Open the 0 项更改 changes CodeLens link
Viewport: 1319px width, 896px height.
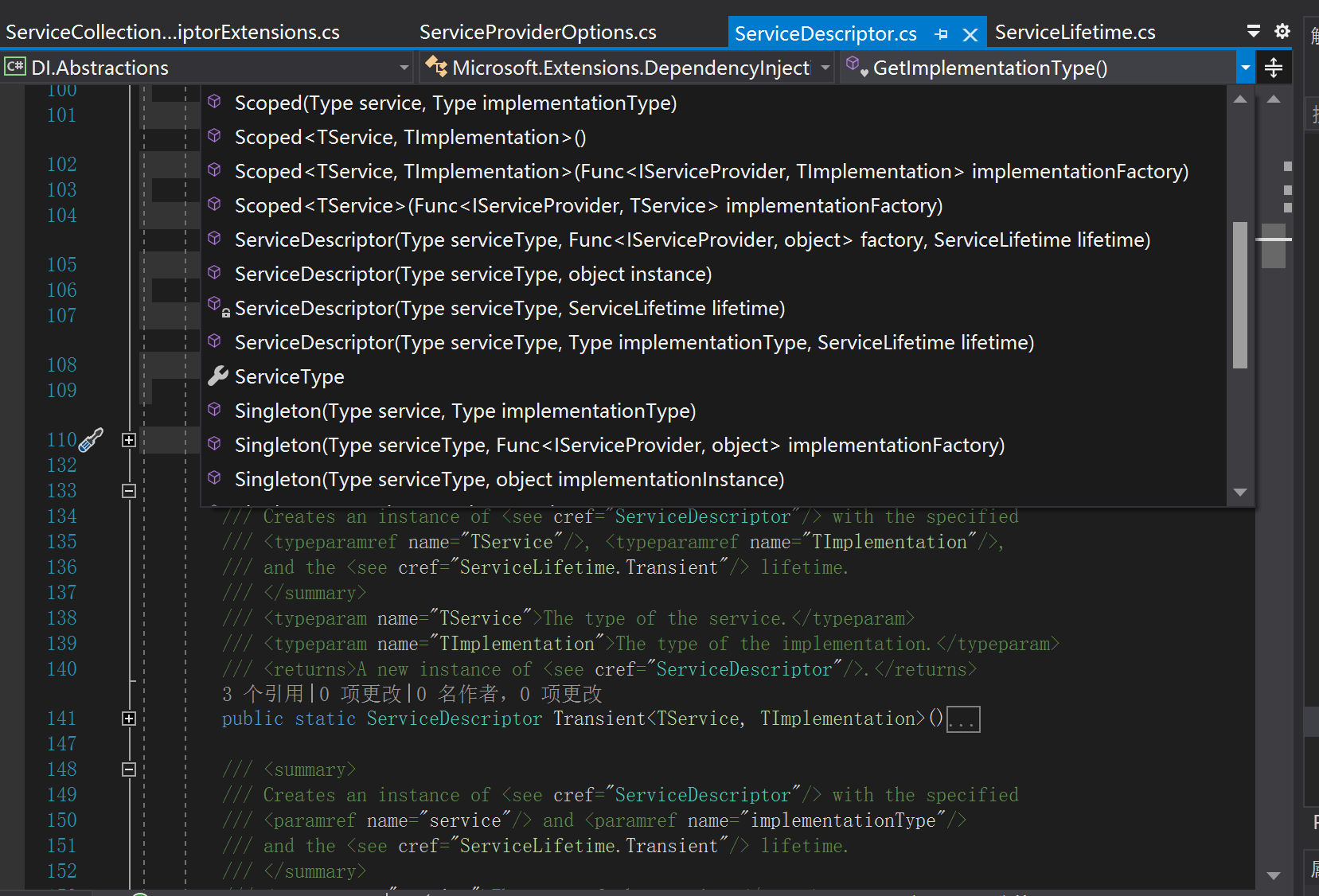(360, 694)
